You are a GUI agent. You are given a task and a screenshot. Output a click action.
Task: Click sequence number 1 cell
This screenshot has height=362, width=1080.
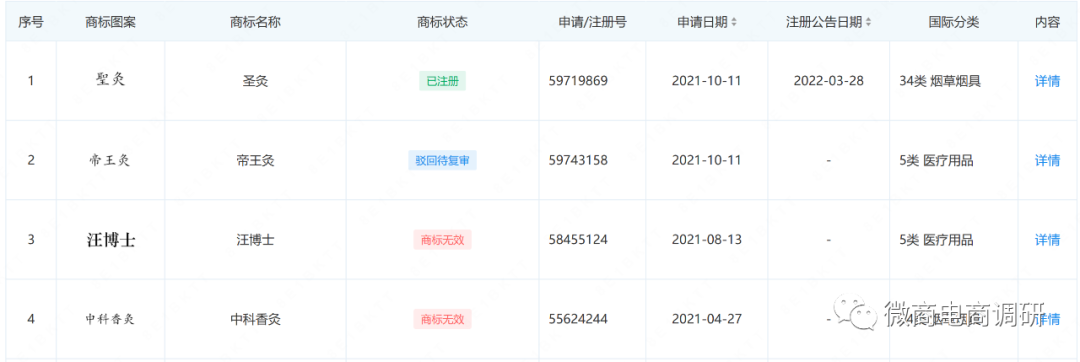click(30, 81)
